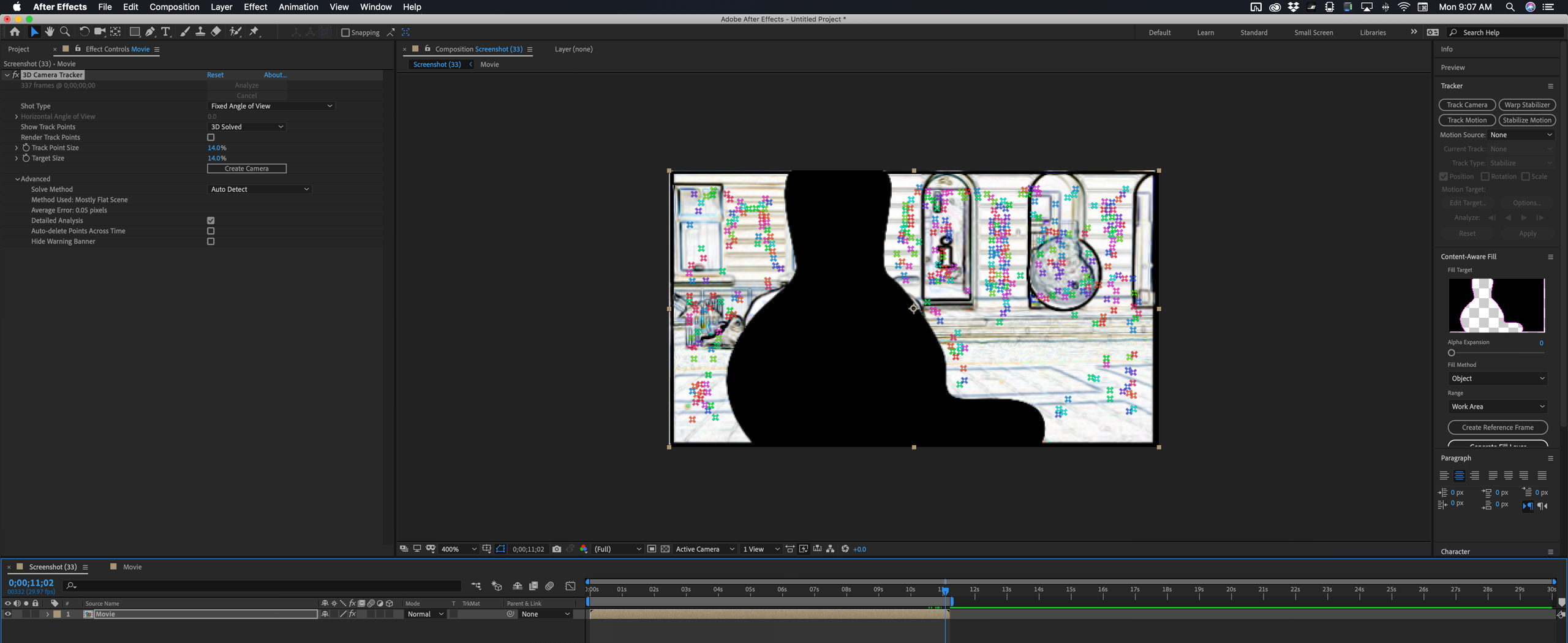This screenshot has width=1568, height=643.
Task: Switch to the Project panel tab
Action: point(19,49)
